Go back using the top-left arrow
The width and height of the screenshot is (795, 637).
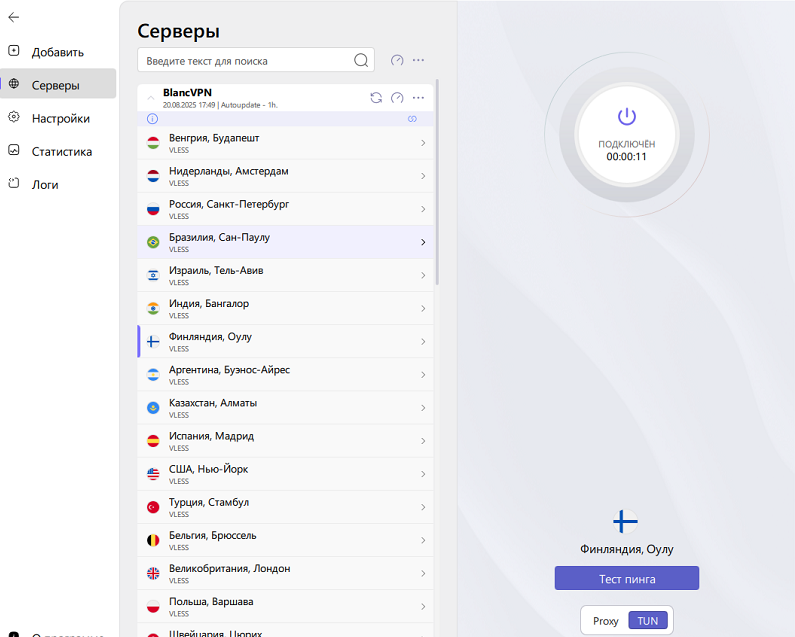(14, 17)
